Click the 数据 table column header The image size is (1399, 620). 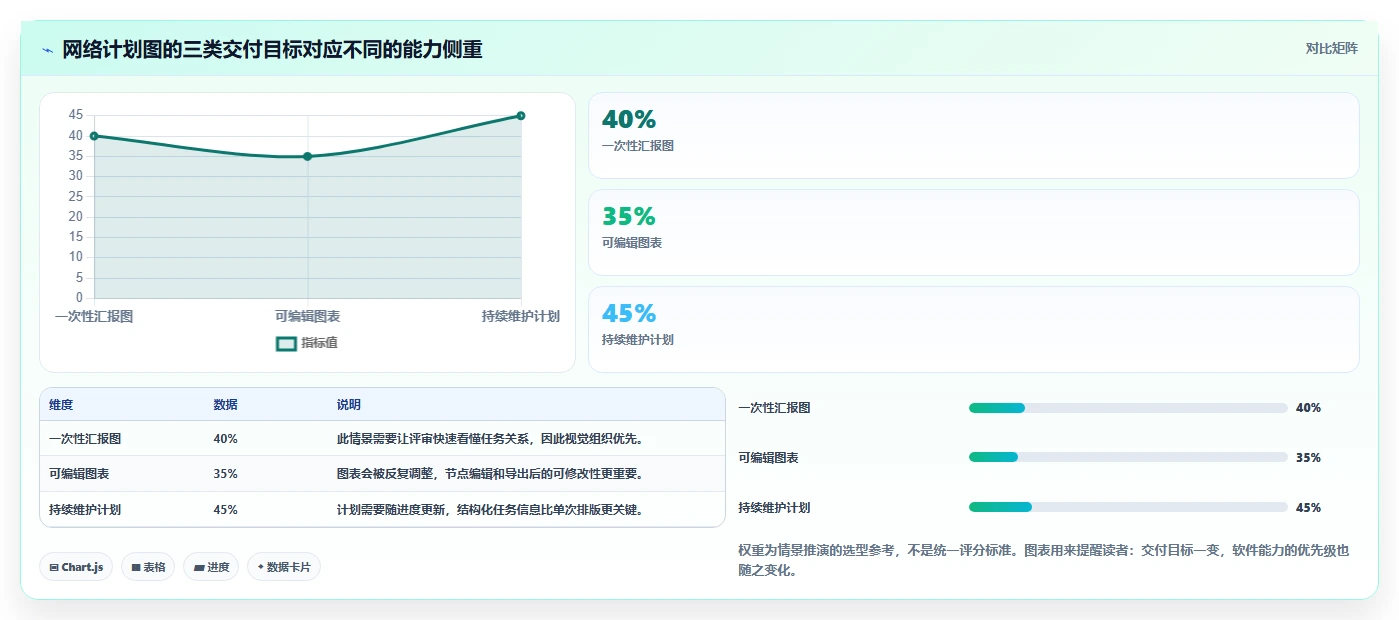coord(226,405)
